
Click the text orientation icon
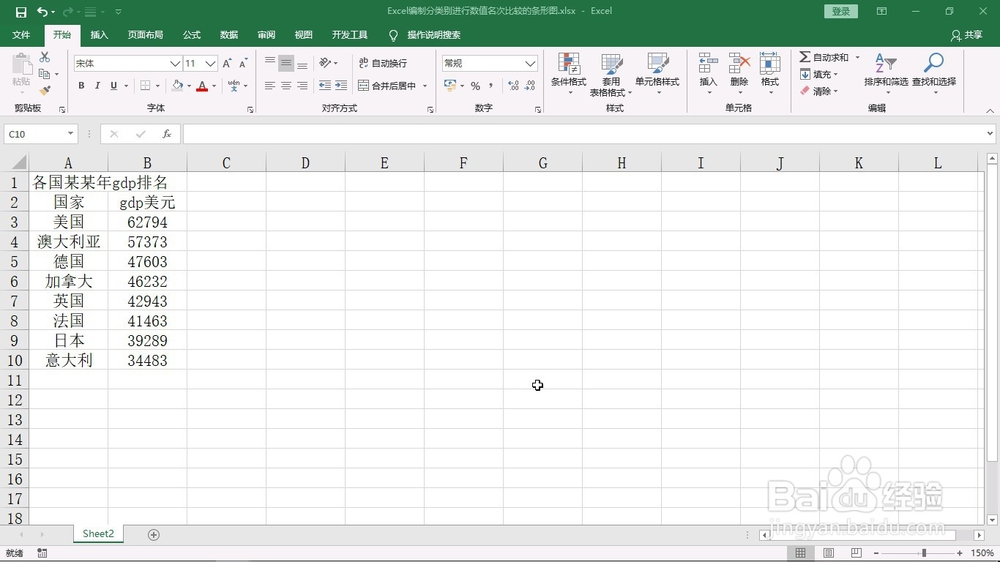pyautogui.click(x=325, y=63)
